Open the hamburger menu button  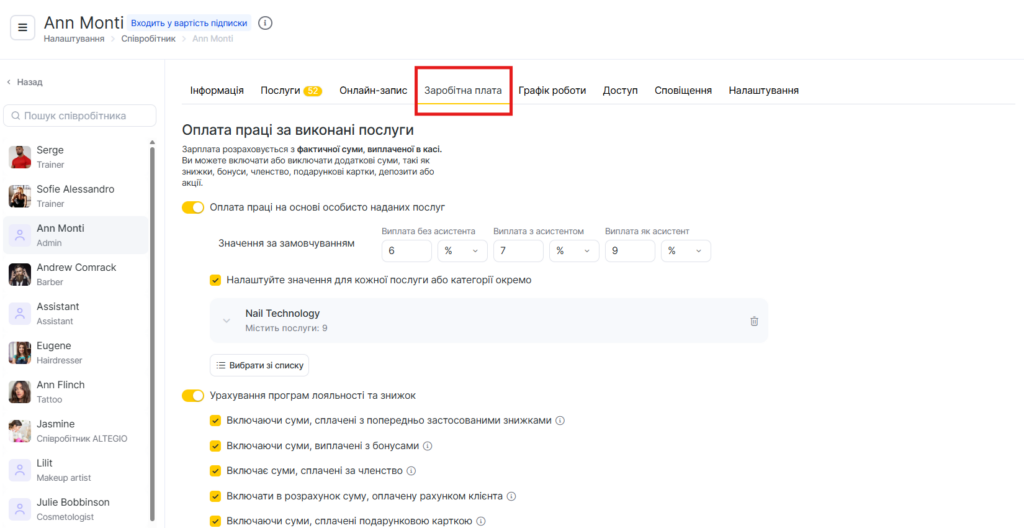tap(23, 27)
